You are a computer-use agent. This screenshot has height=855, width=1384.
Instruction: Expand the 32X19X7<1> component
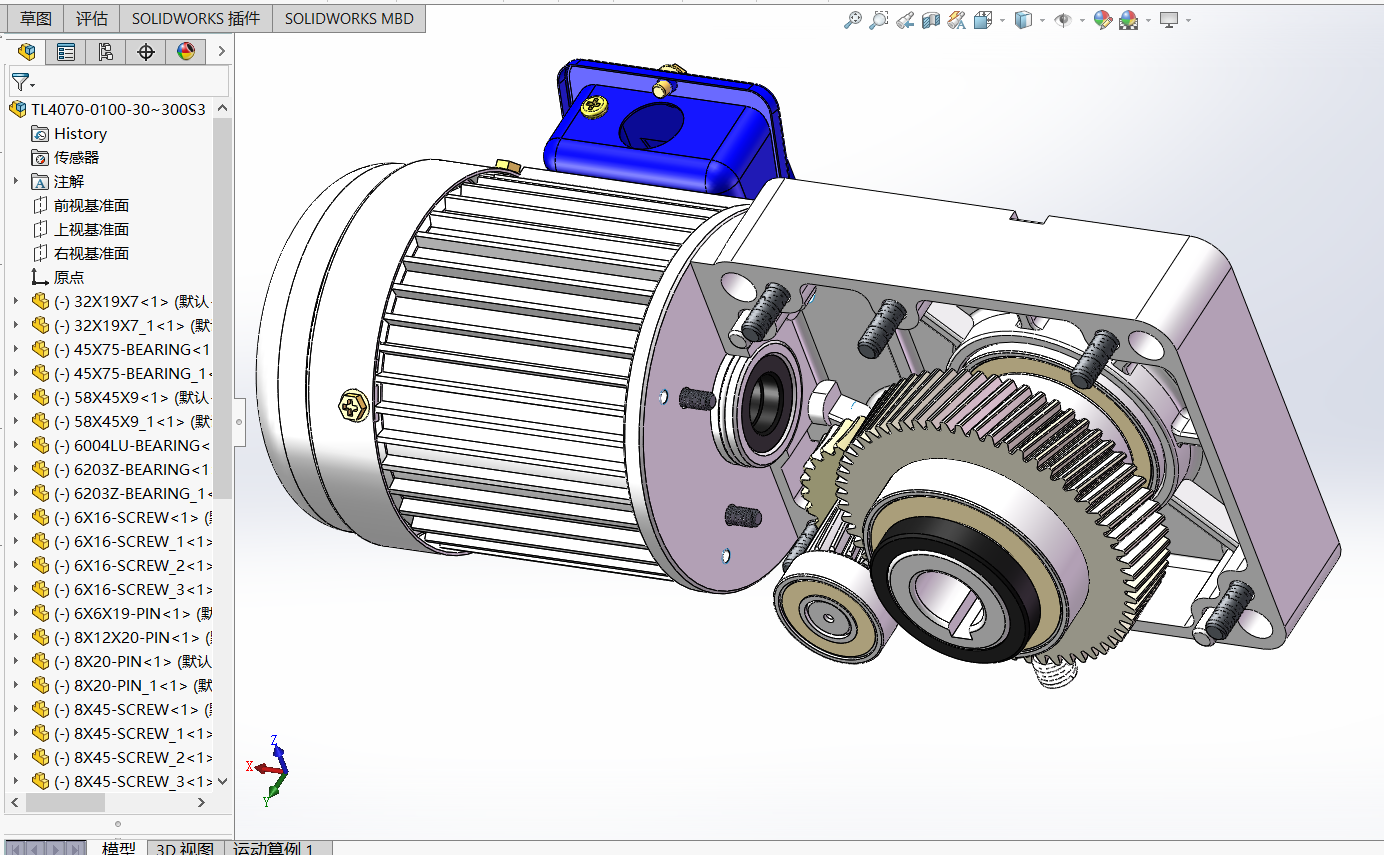[x=16, y=301]
